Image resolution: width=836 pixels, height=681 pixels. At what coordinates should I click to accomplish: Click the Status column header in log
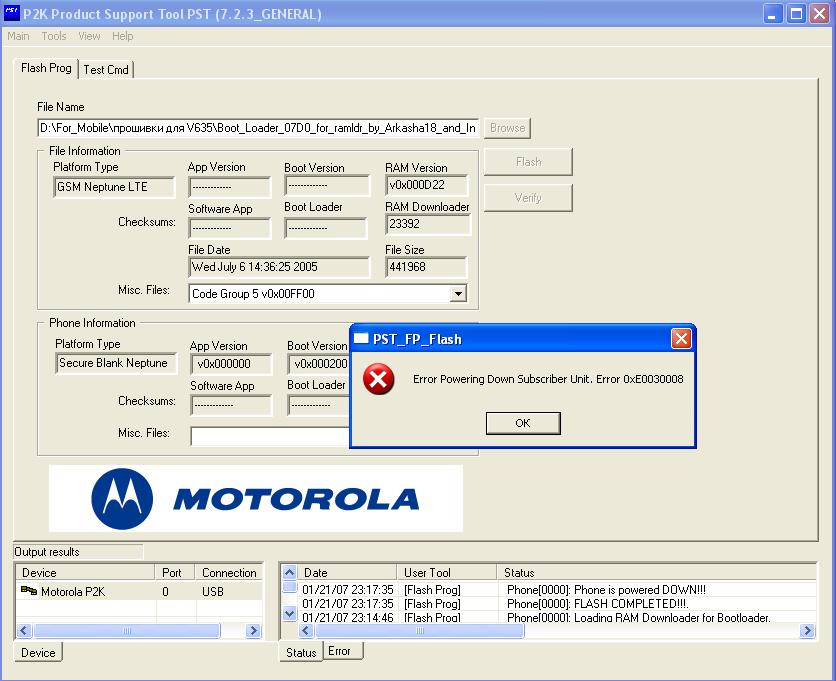point(656,572)
